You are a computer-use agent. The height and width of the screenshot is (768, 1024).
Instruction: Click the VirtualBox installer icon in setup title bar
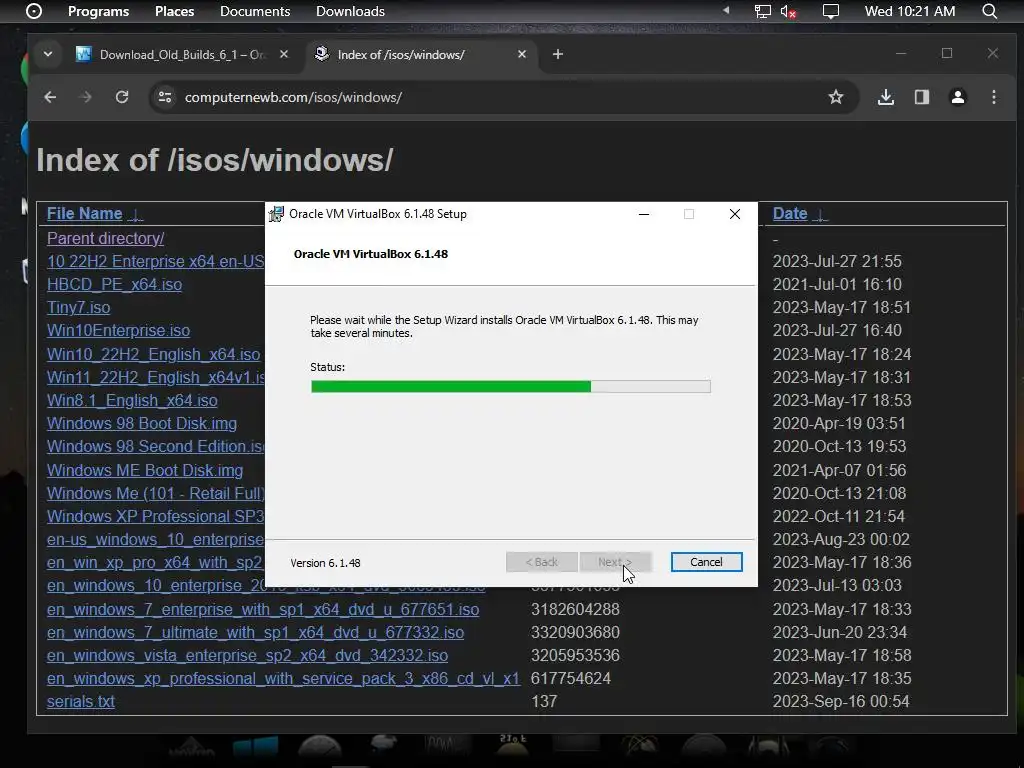click(x=276, y=214)
